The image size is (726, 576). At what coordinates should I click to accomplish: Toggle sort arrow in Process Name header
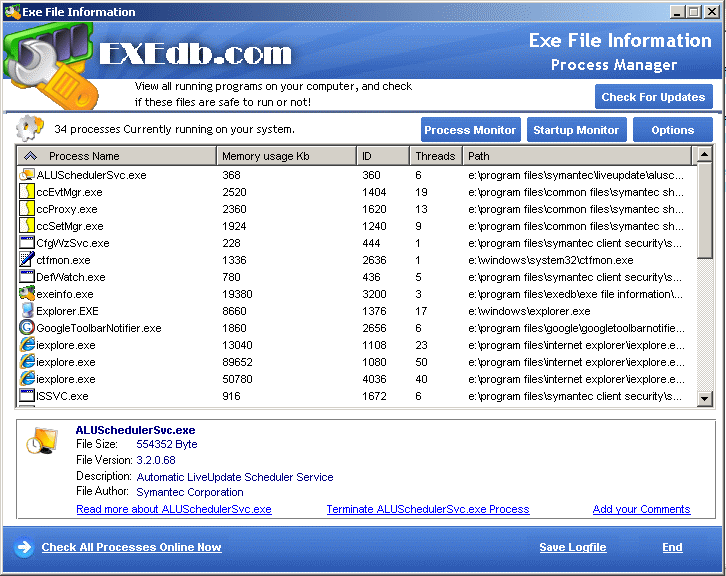[x=30, y=156]
